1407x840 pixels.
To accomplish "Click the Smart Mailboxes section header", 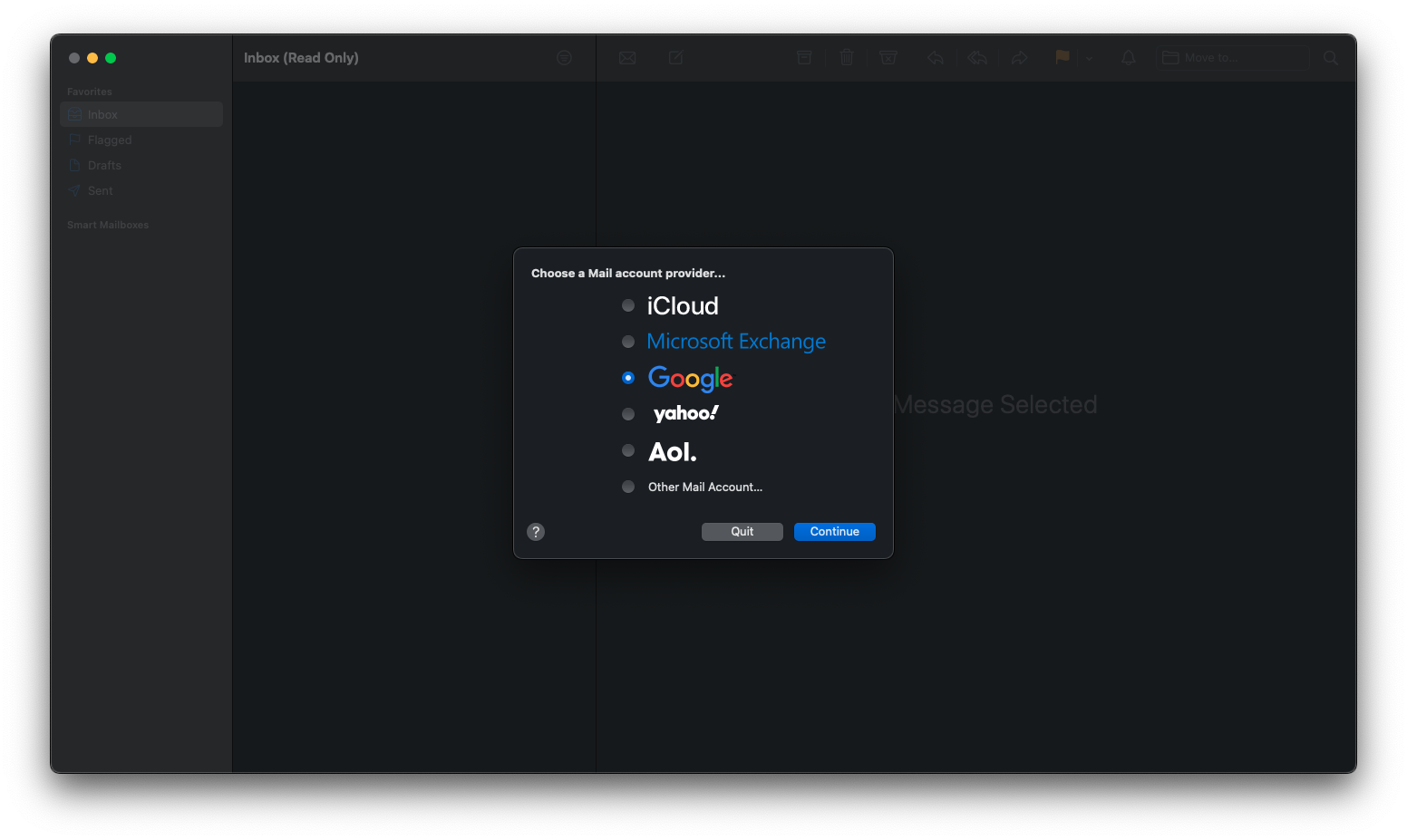I will pos(108,225).
